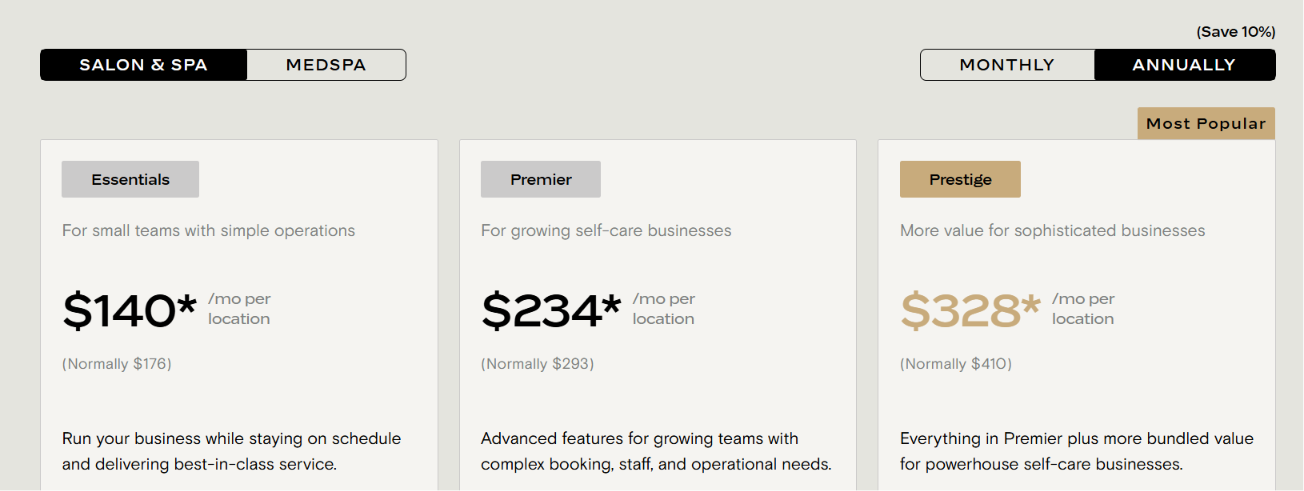Click 'For small teams with simple operations'

click(x=208, y=231)
